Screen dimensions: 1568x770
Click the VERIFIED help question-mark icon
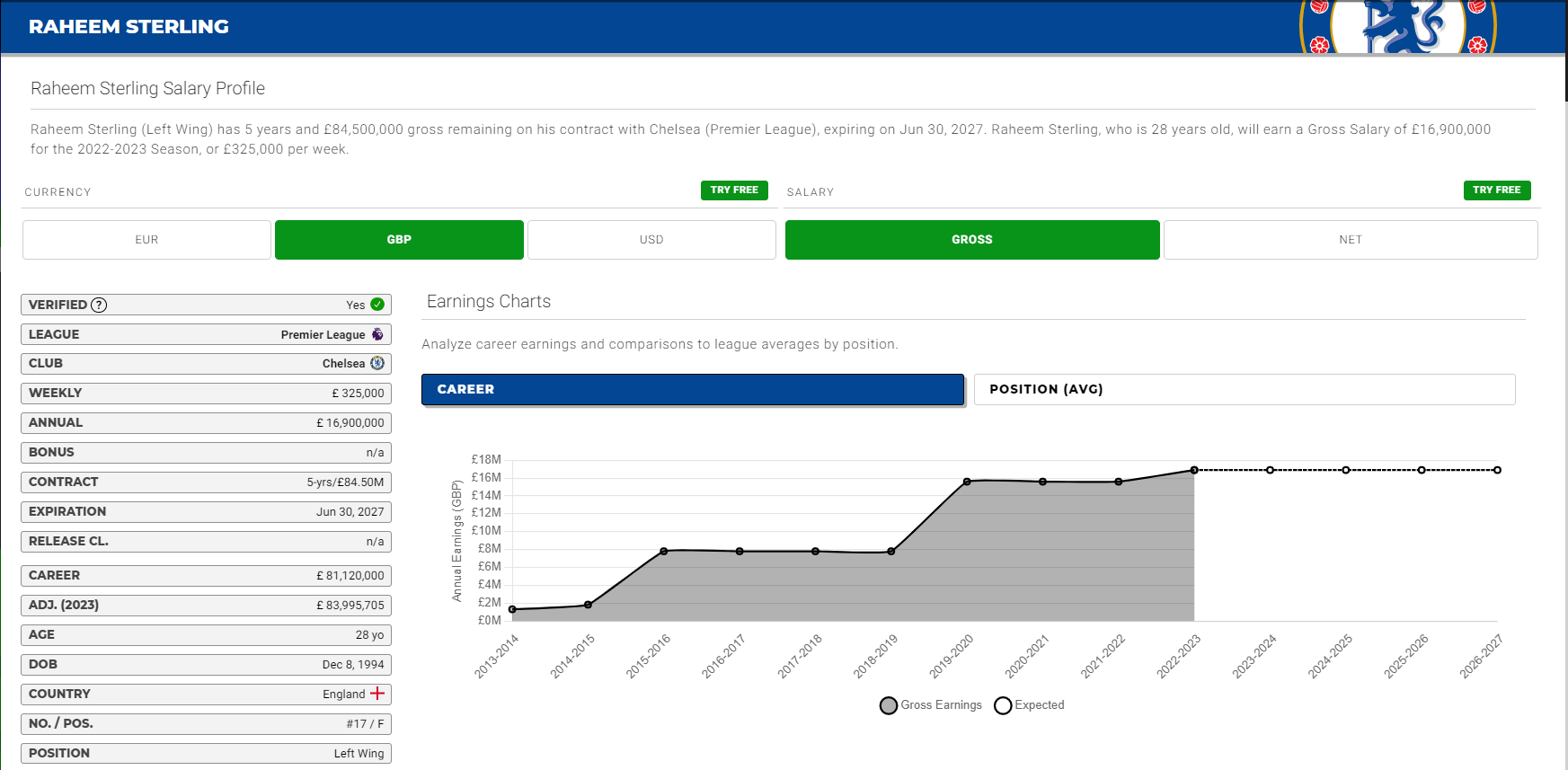coord(99,305)
